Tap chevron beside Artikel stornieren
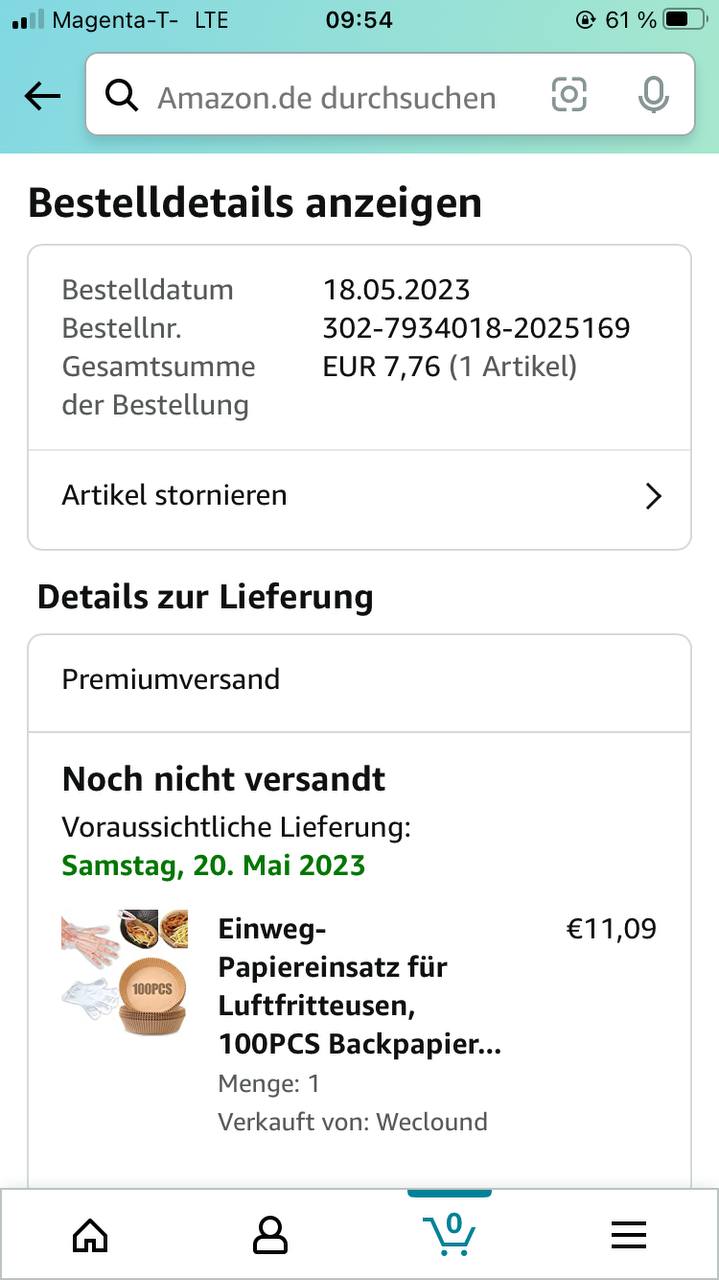Screen dimensions: 719x1280 click(x=653, y=496)
